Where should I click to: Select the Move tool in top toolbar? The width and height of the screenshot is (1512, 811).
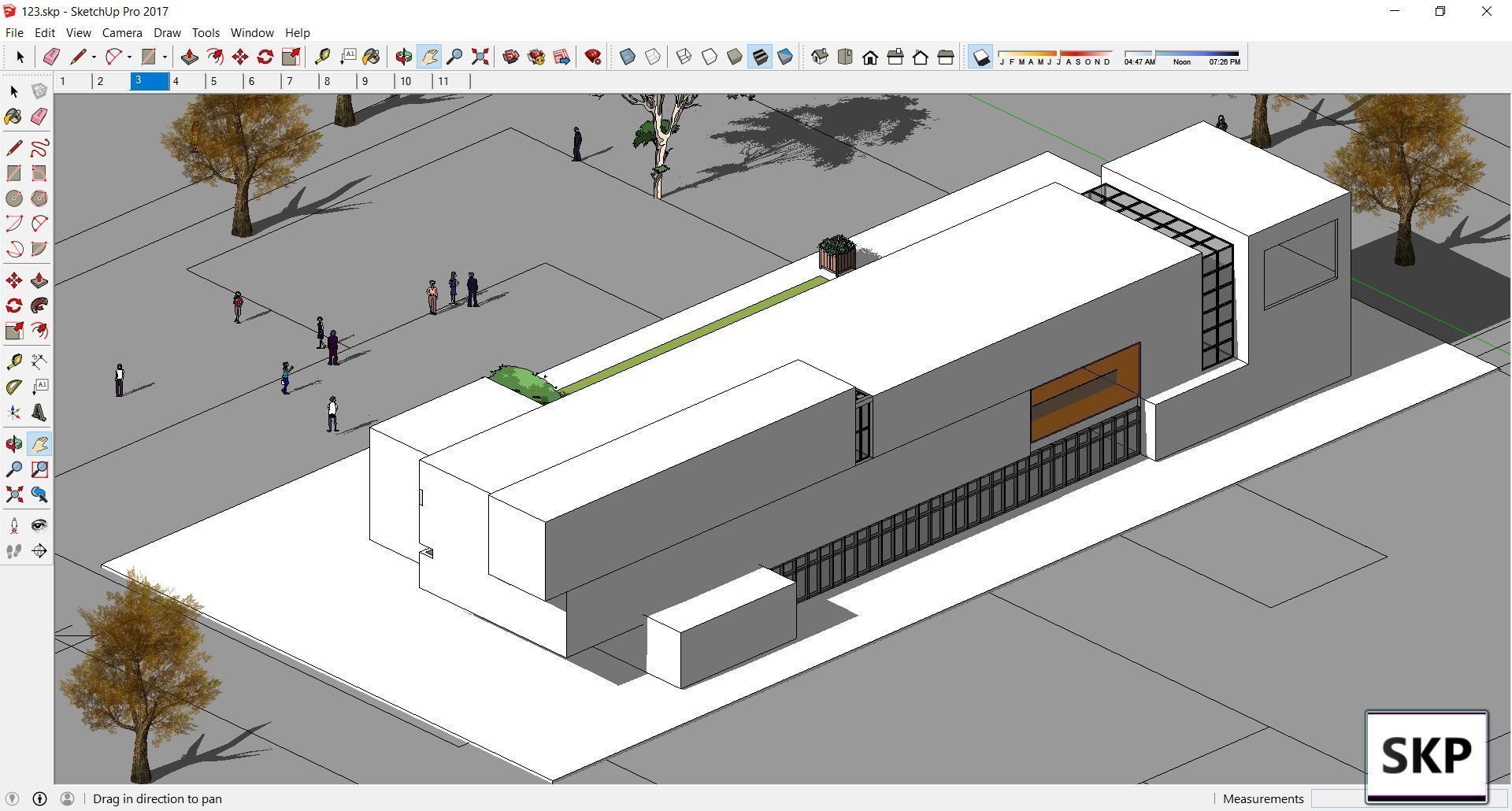point(240,57)
